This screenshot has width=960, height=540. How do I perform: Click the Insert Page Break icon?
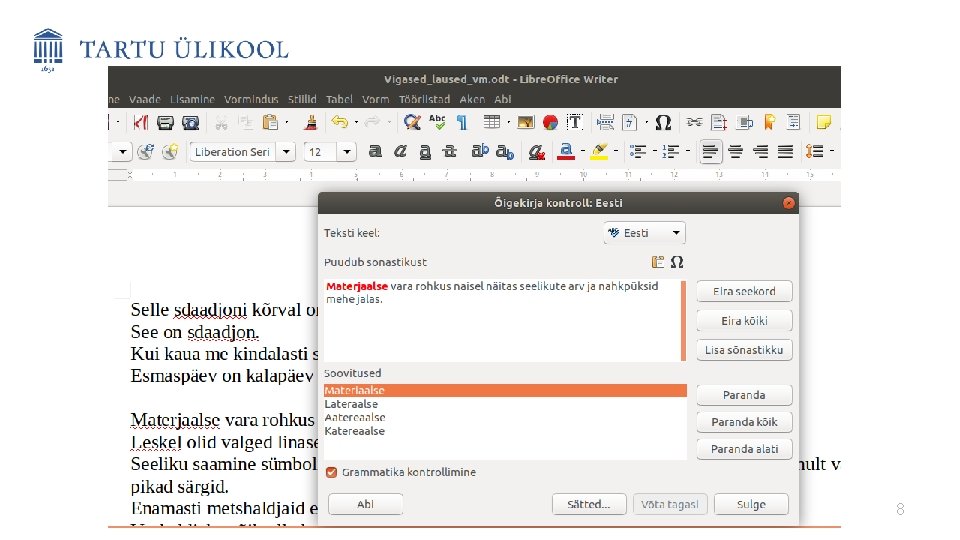pyautogui.click(x=605, y=122)
